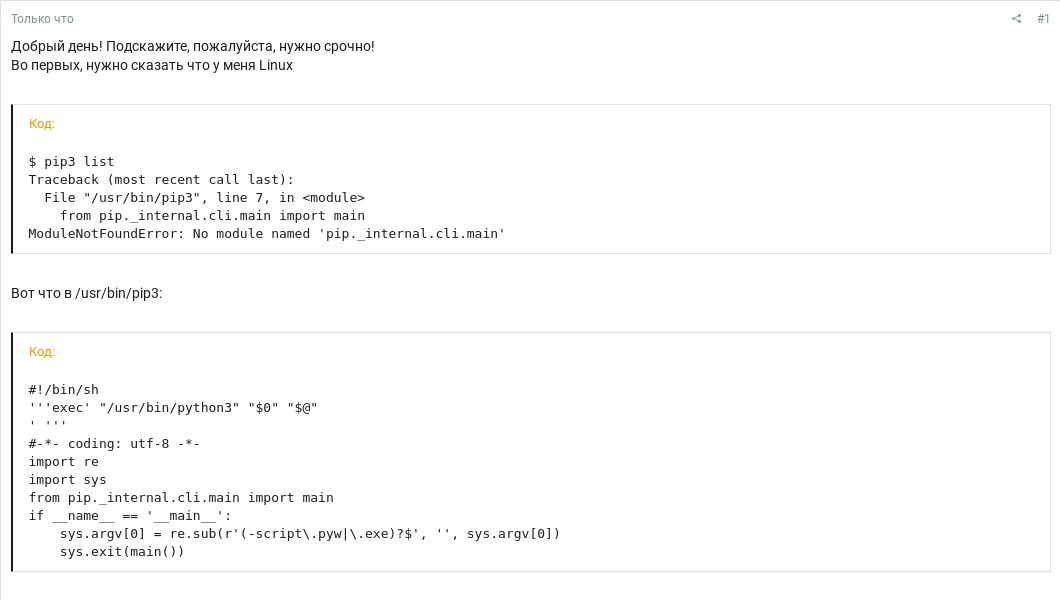Viewport: 1060px width, 600px height.
Task: Click the 'Traceback (most recent call last):' line
Action: (162, 180)
